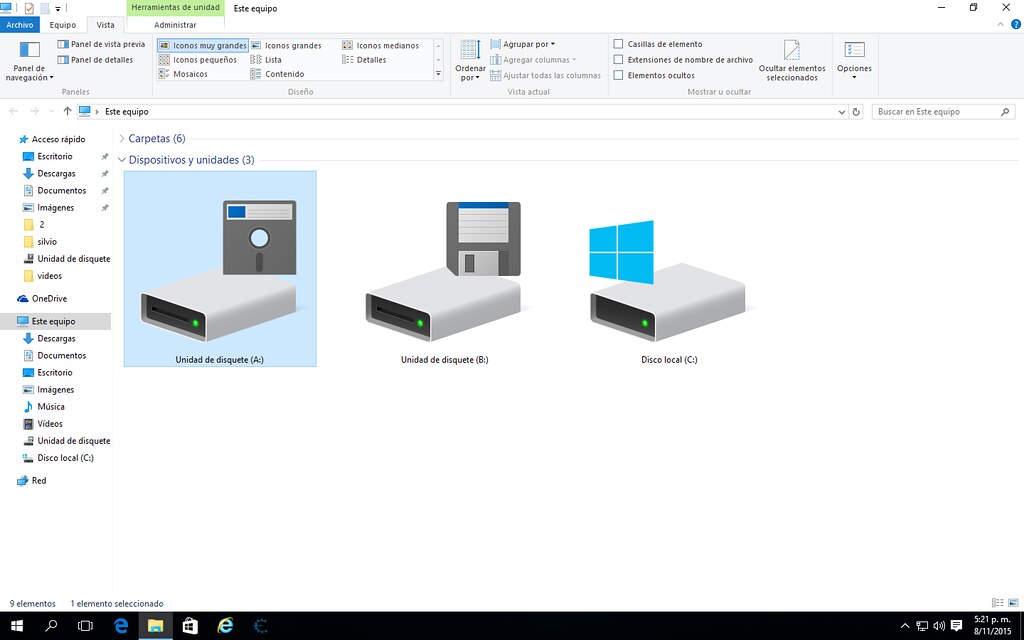Viewport: 1024px width, 640px height.
Task: Click Properties icon in quick access toolbar
Action: click(29, 8)
